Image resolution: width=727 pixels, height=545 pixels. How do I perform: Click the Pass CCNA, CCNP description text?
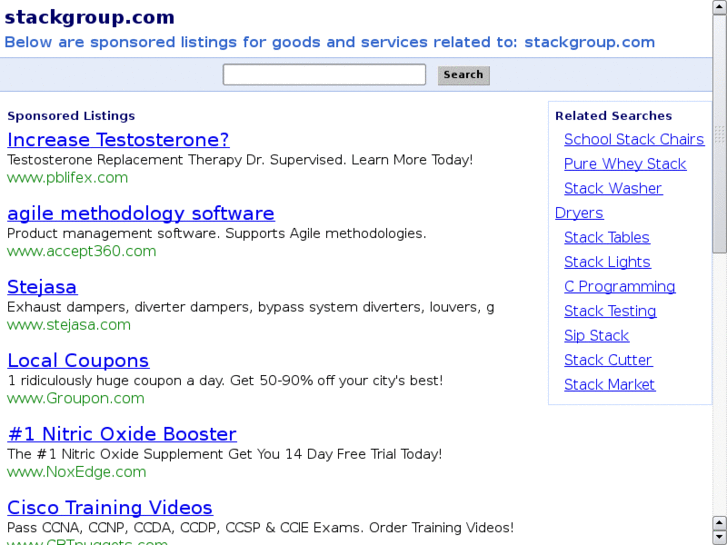pos(260,528)
